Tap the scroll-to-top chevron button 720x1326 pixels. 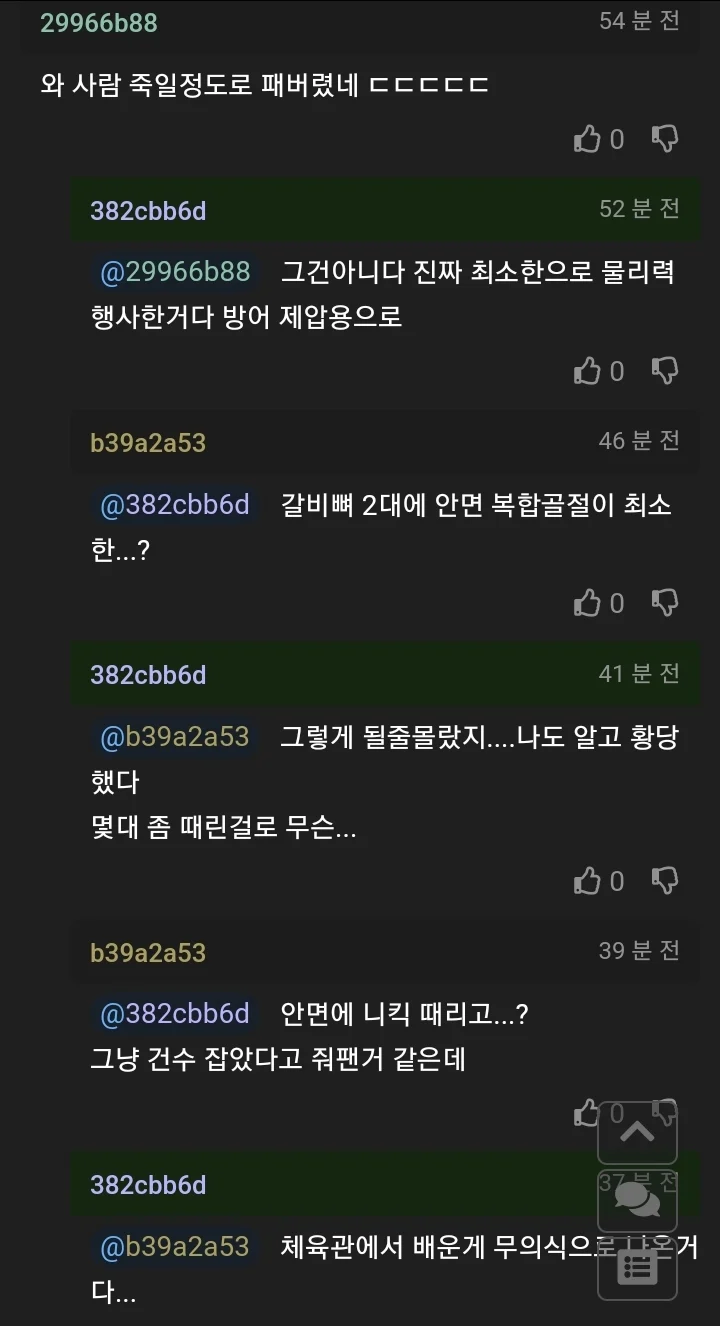pos(637,1131)
